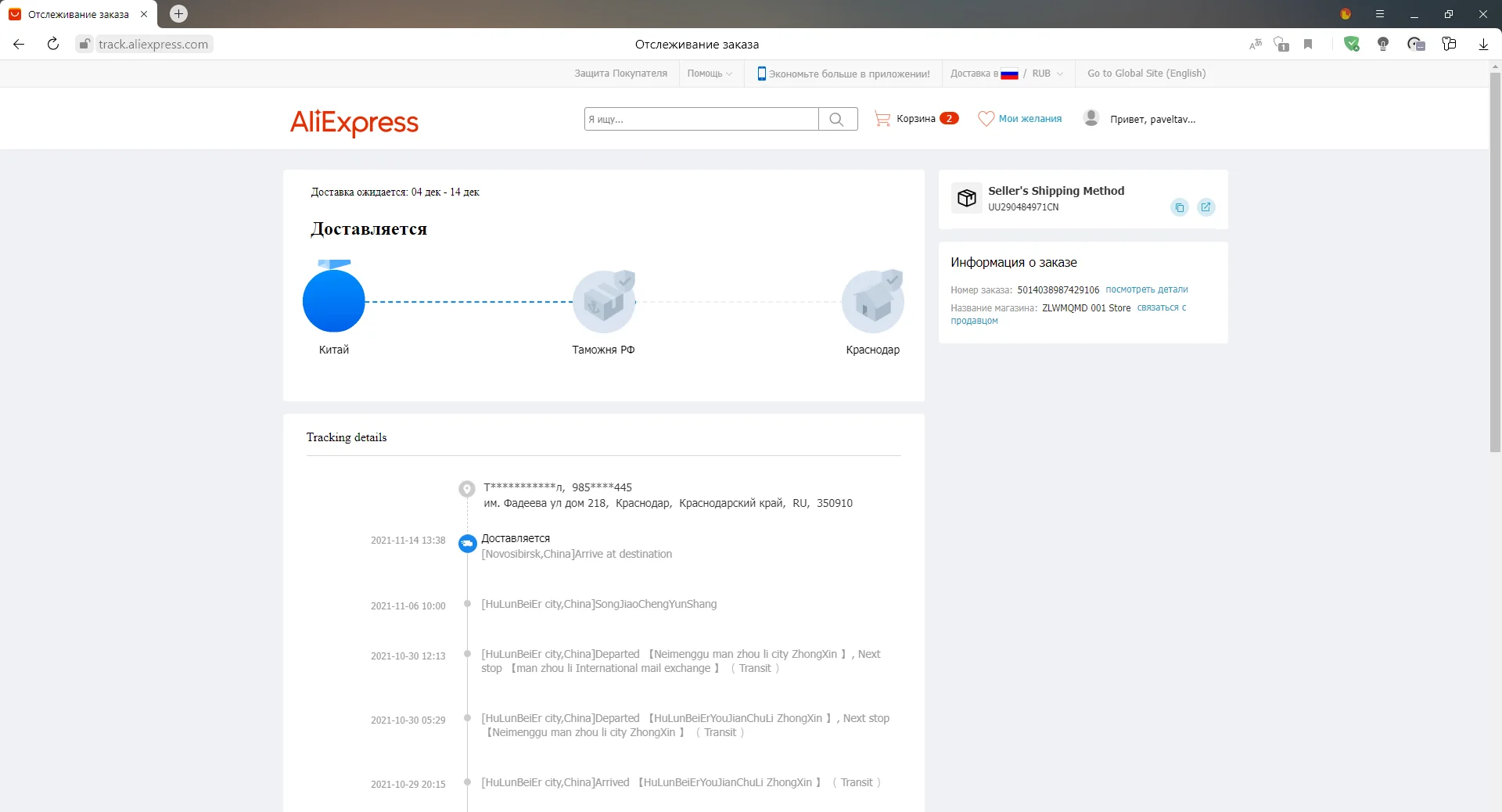Focus the Я ищу... search field
This screenshot has width=1502, height=812.
702,119
